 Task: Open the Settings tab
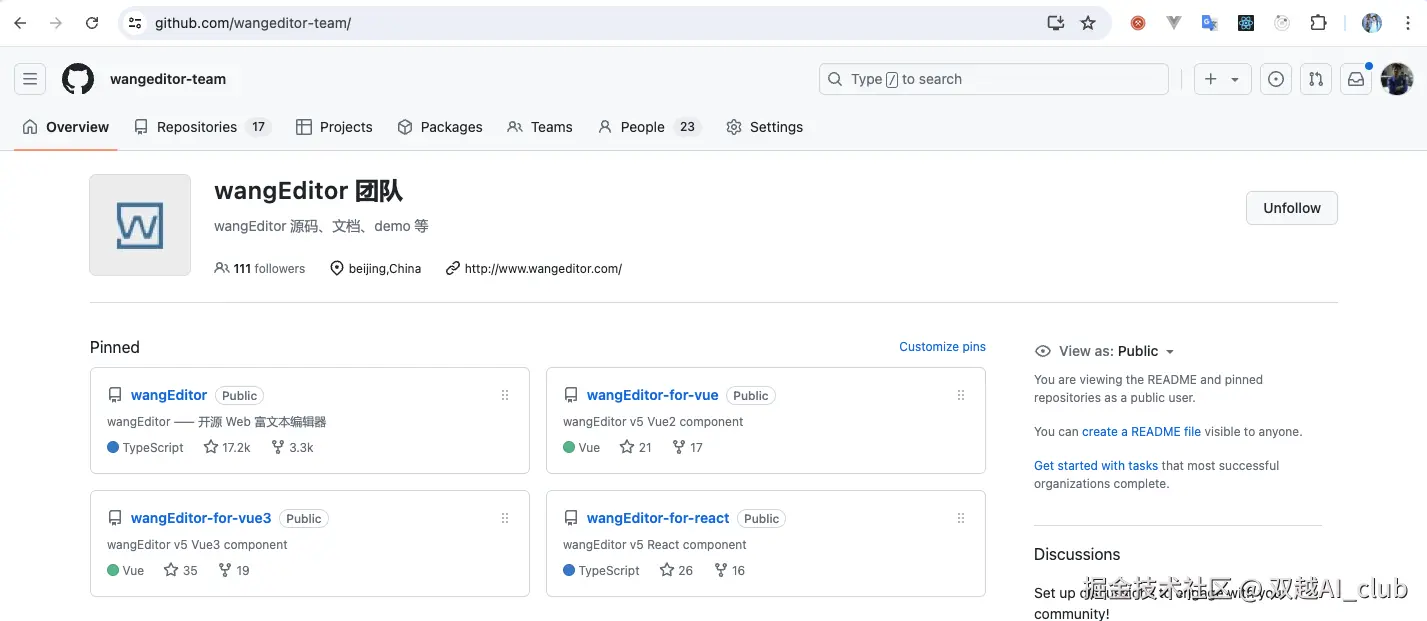tap(765, 127)
